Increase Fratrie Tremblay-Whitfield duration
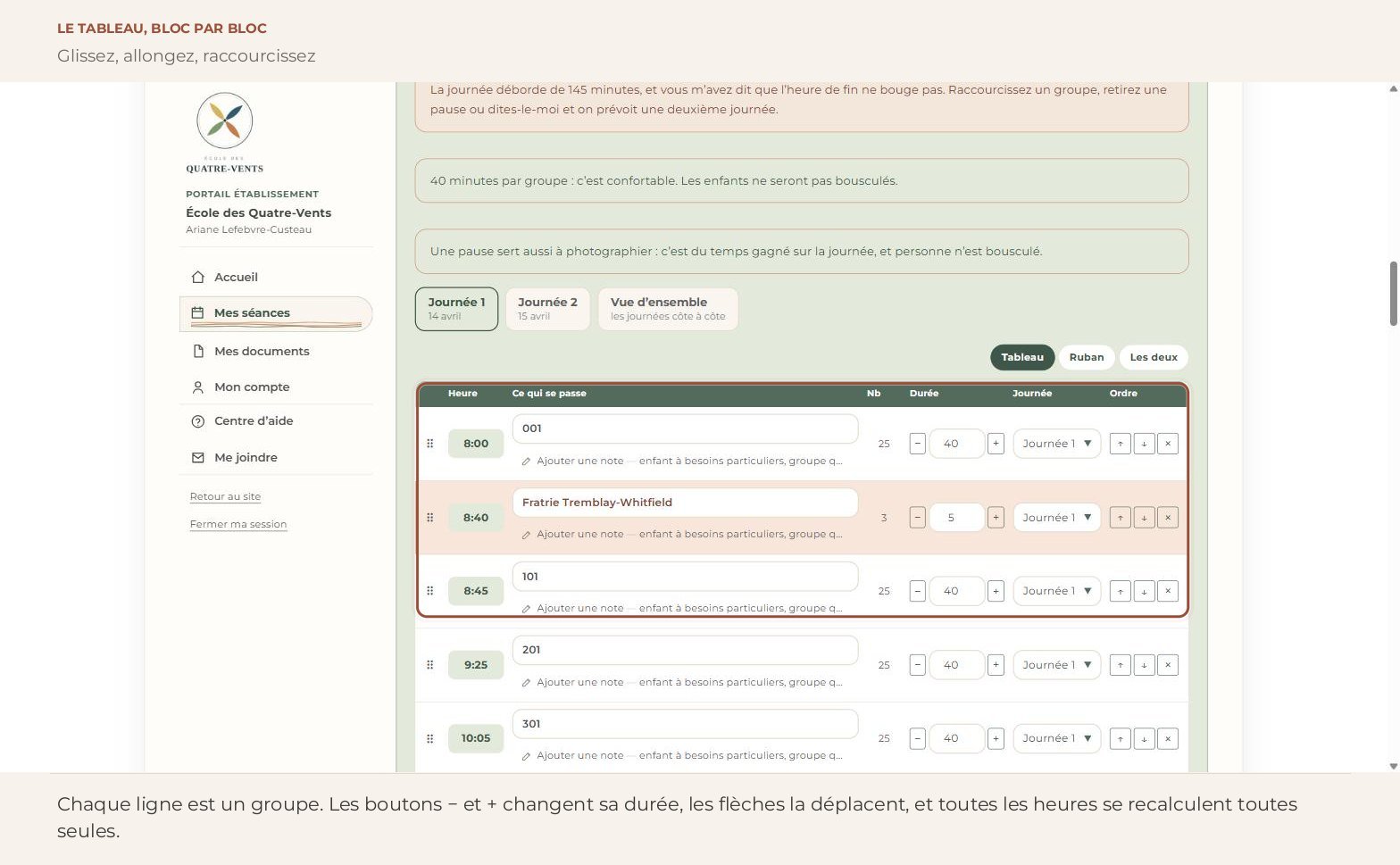Screen dimensions: 1400x865 point(996,518)
